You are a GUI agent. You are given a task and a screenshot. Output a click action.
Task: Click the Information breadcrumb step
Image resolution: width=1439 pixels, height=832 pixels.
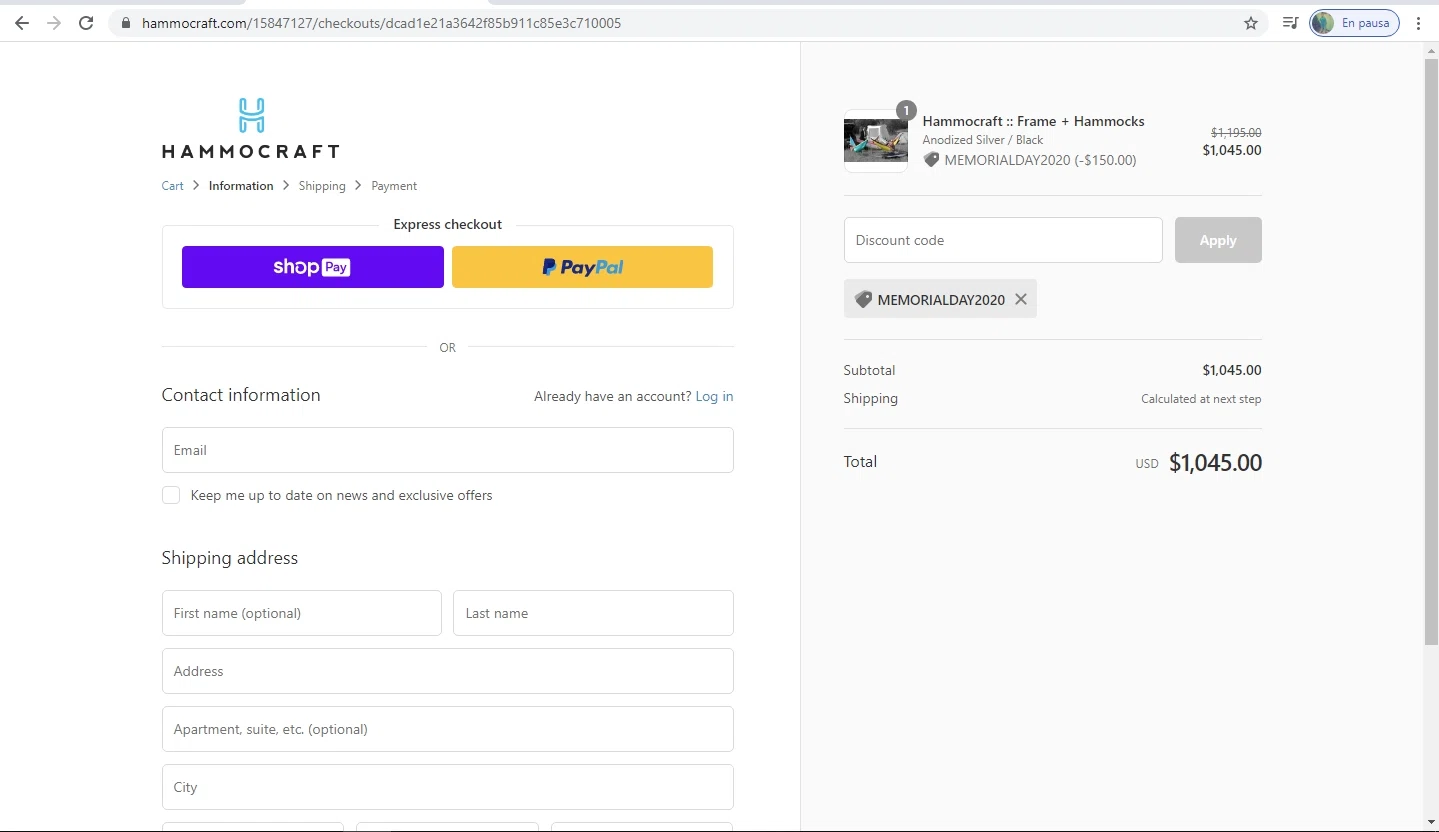point(241,186)
